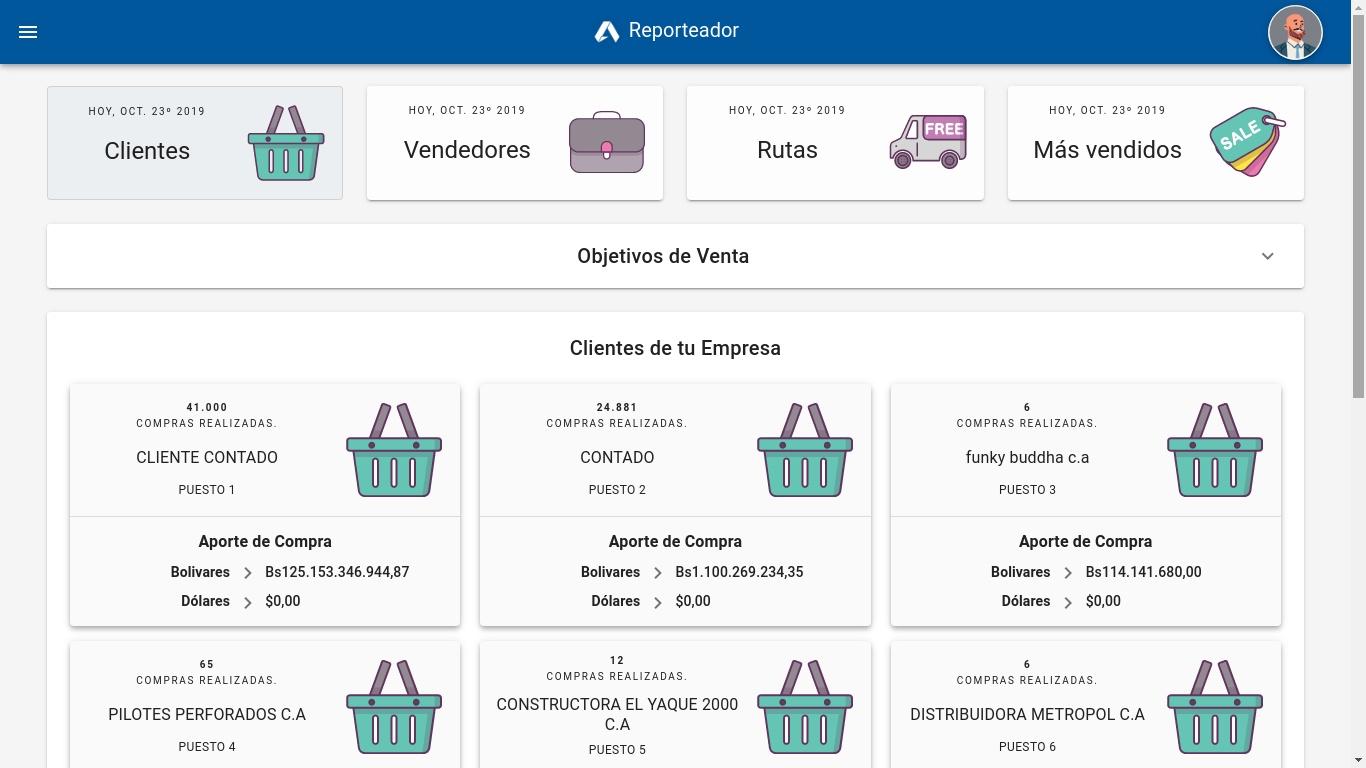Screen dimensions: 1366x768
Task: Expand the Objetivos de Venta panel chevron
Action: (x=1268, y=256)
